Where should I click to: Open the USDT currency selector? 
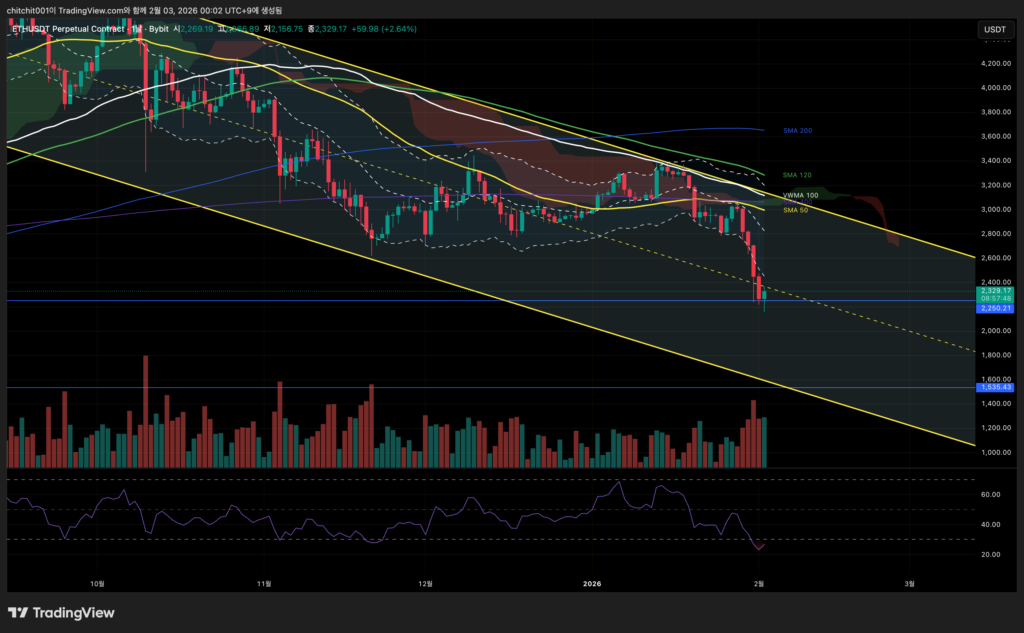[995, 30]
